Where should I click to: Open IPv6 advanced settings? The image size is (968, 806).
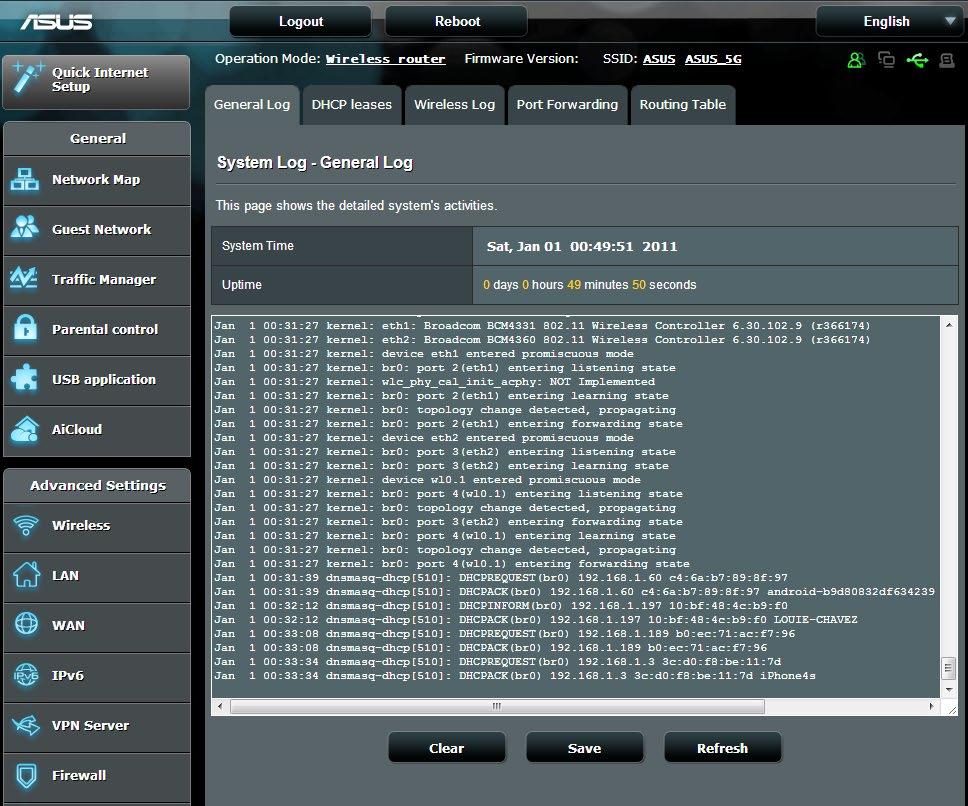pyautogui.click(x=97, y=677)
